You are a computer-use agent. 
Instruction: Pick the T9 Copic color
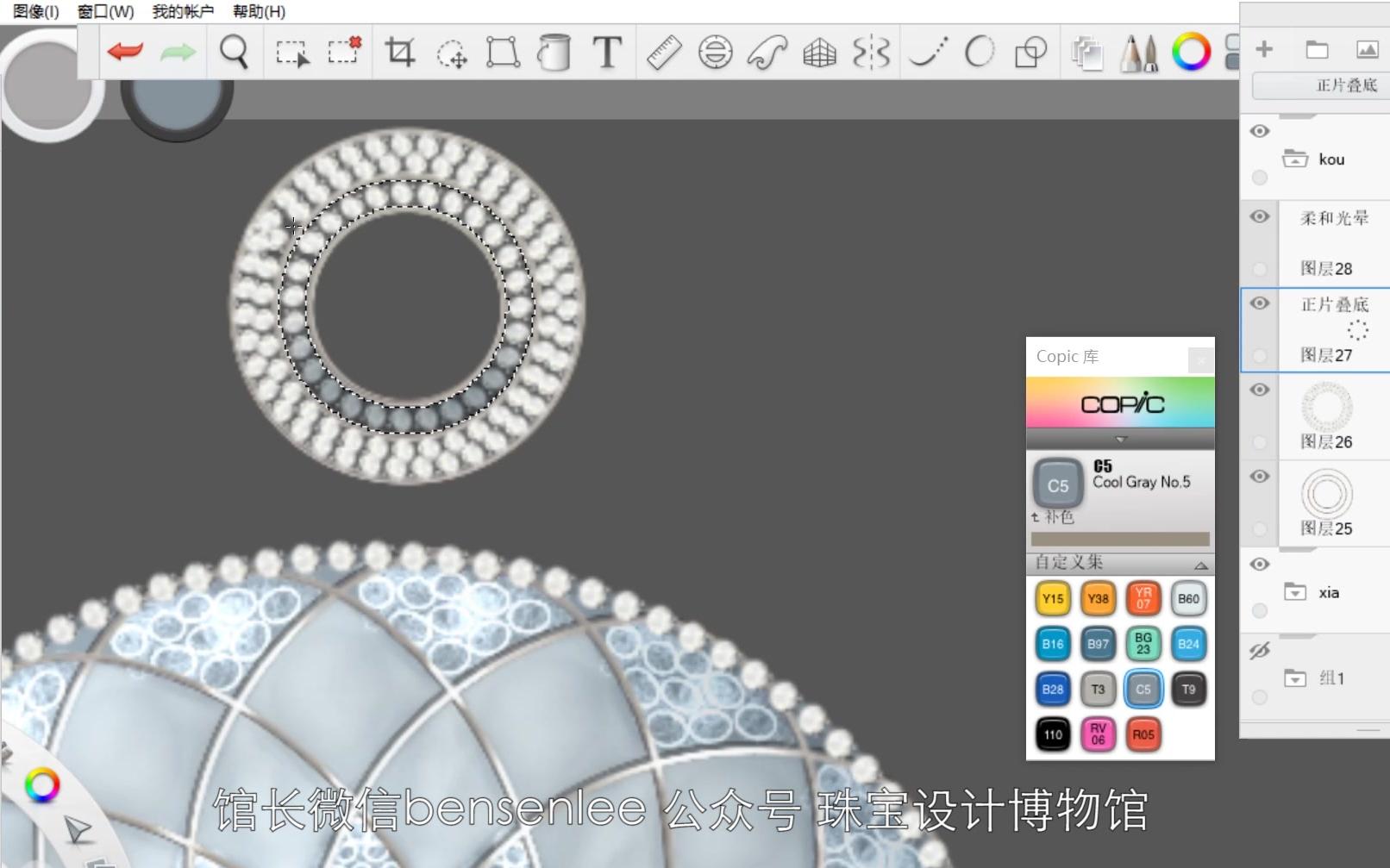tap(1188, 689)
